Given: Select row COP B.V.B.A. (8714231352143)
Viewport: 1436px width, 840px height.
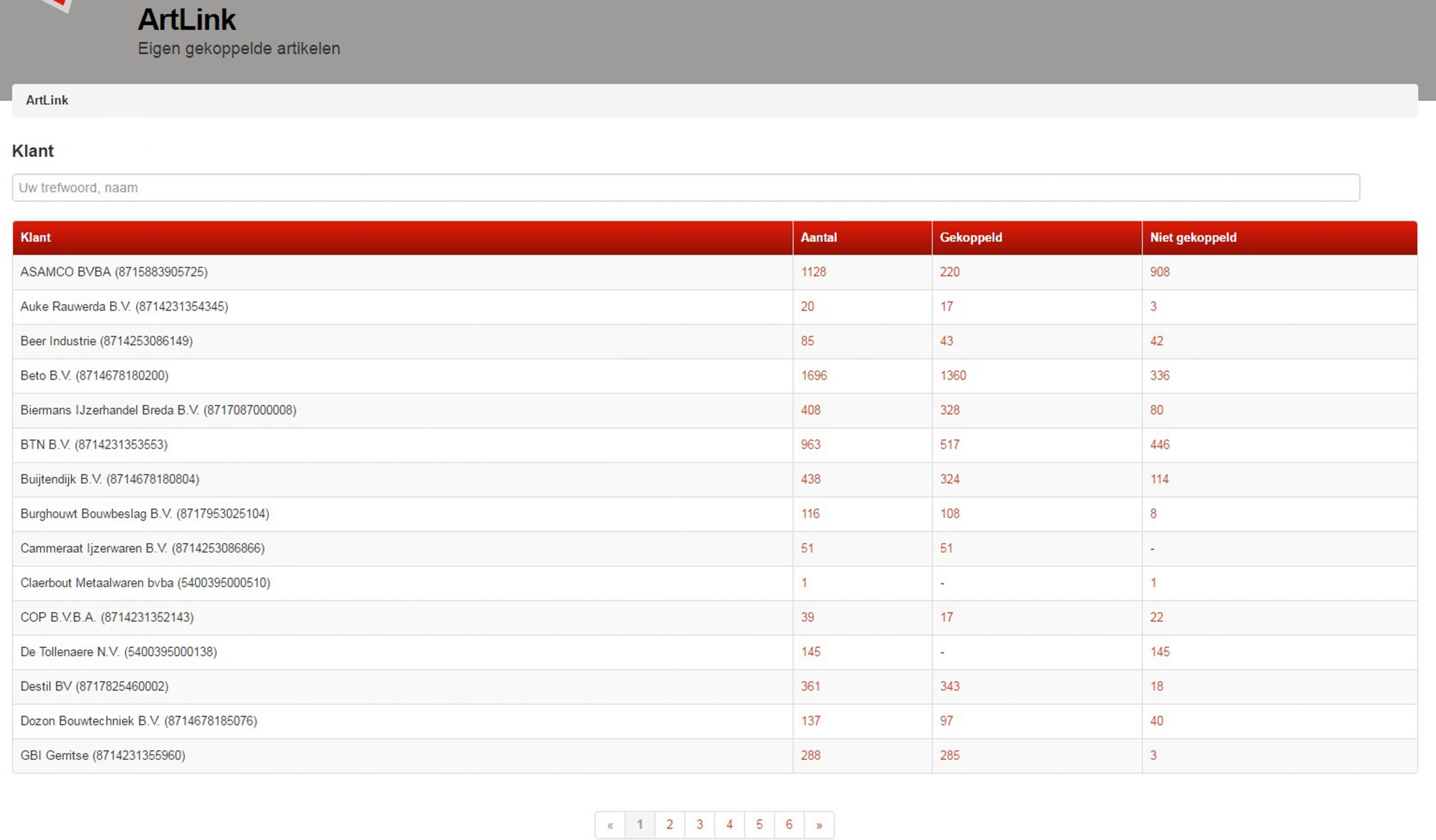Looking at the screenshot, I should click(x=715, y=618).
